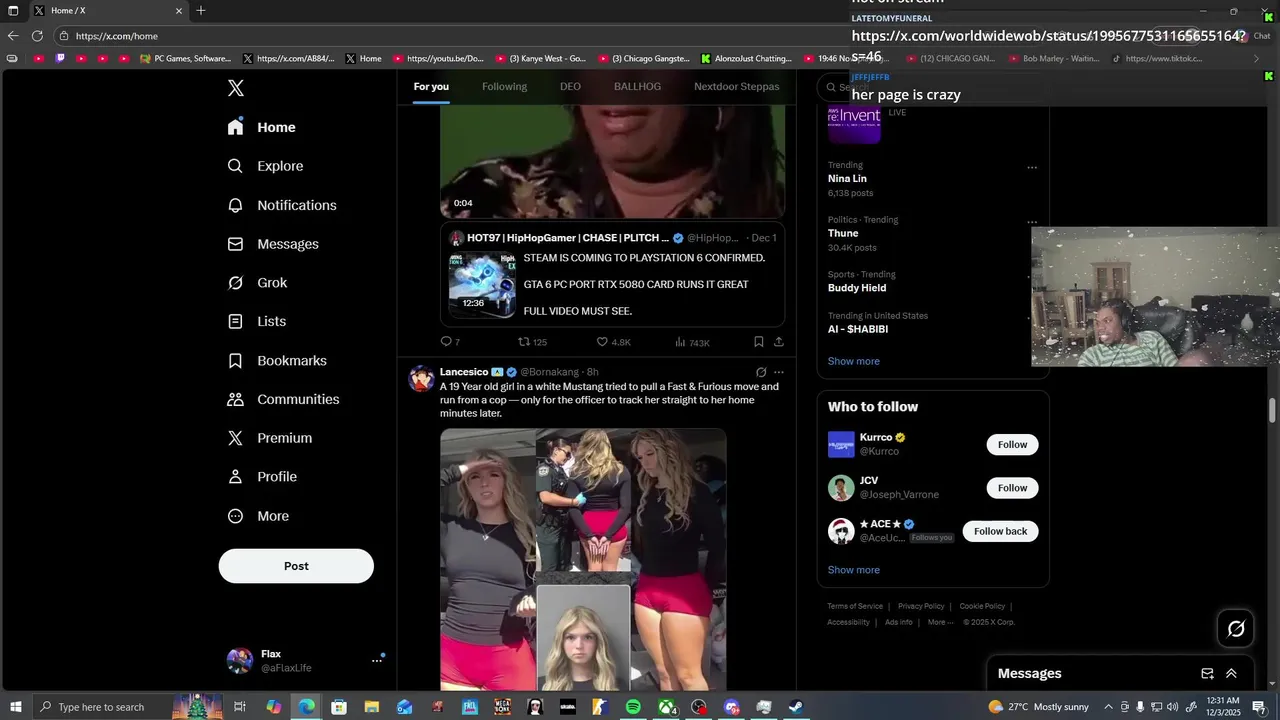Switch to the Following tab
The height and width of the screenshot is (720, 1280).
[x=504, y=87]
